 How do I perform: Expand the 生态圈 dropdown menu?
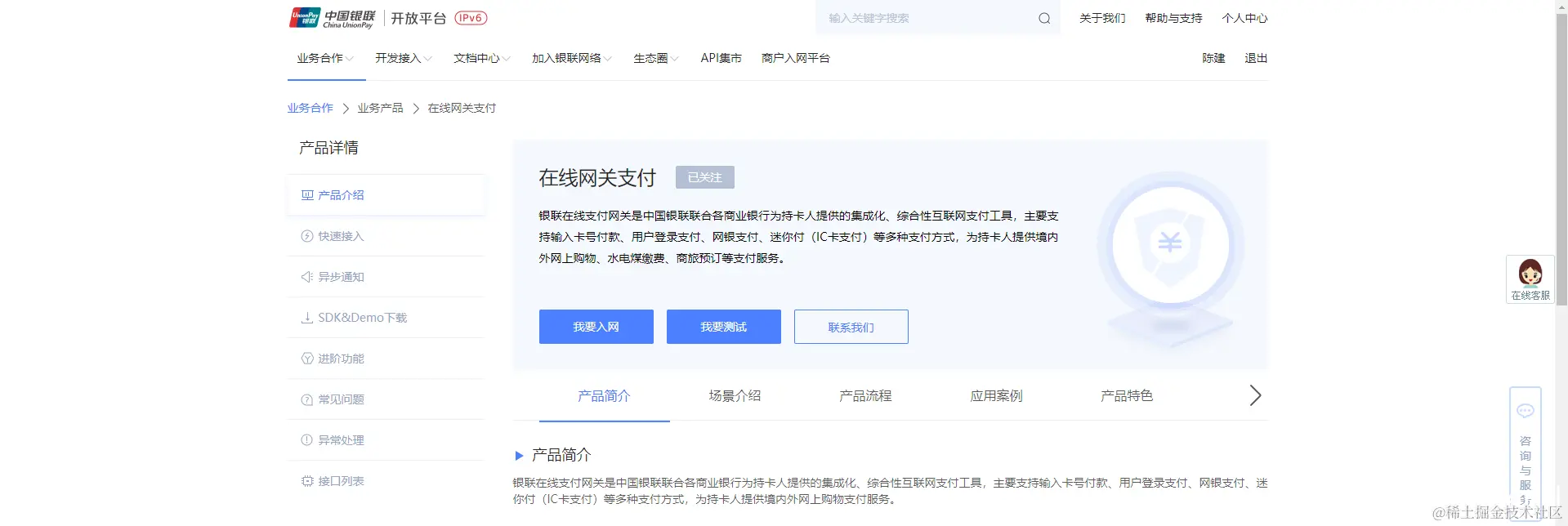[x=656, y=58]
